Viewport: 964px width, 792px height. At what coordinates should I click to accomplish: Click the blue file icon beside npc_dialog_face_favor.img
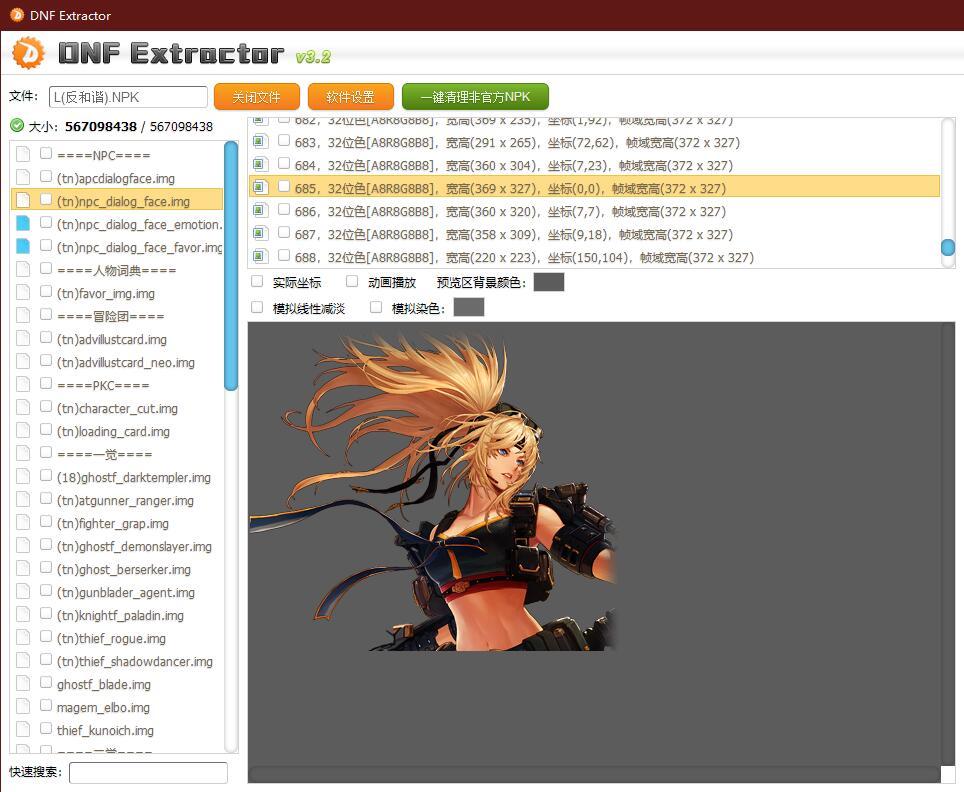[x=22, y=247]
